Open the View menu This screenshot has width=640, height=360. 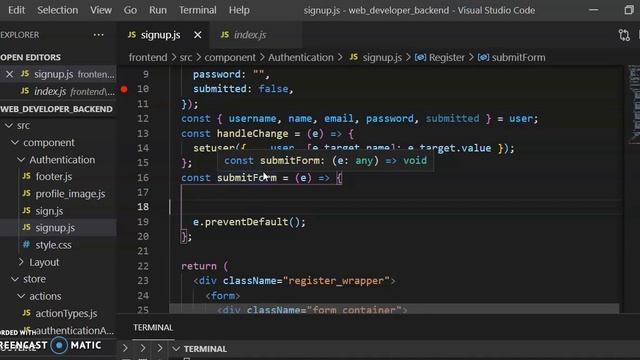point(101,10)
